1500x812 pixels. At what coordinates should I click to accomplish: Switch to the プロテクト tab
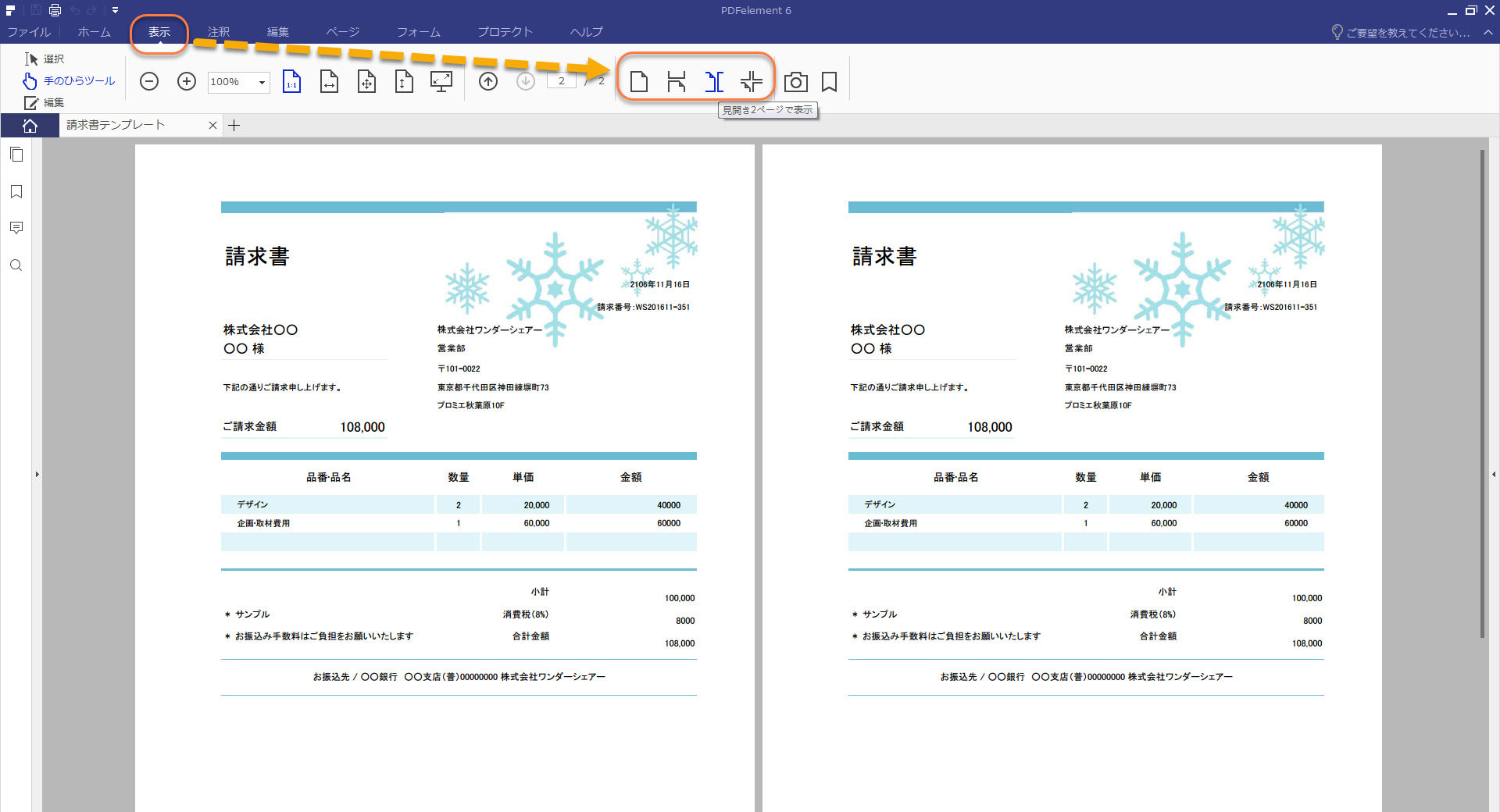505,32
